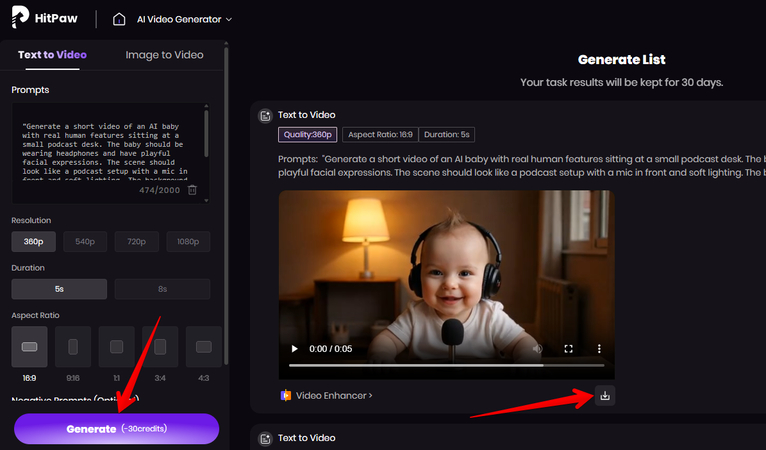
Task: Select 540p resolution
Action: pos(85,241)
